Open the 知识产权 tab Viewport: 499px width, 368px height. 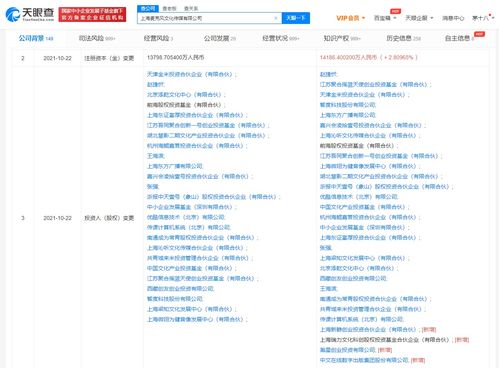[342, 38]
